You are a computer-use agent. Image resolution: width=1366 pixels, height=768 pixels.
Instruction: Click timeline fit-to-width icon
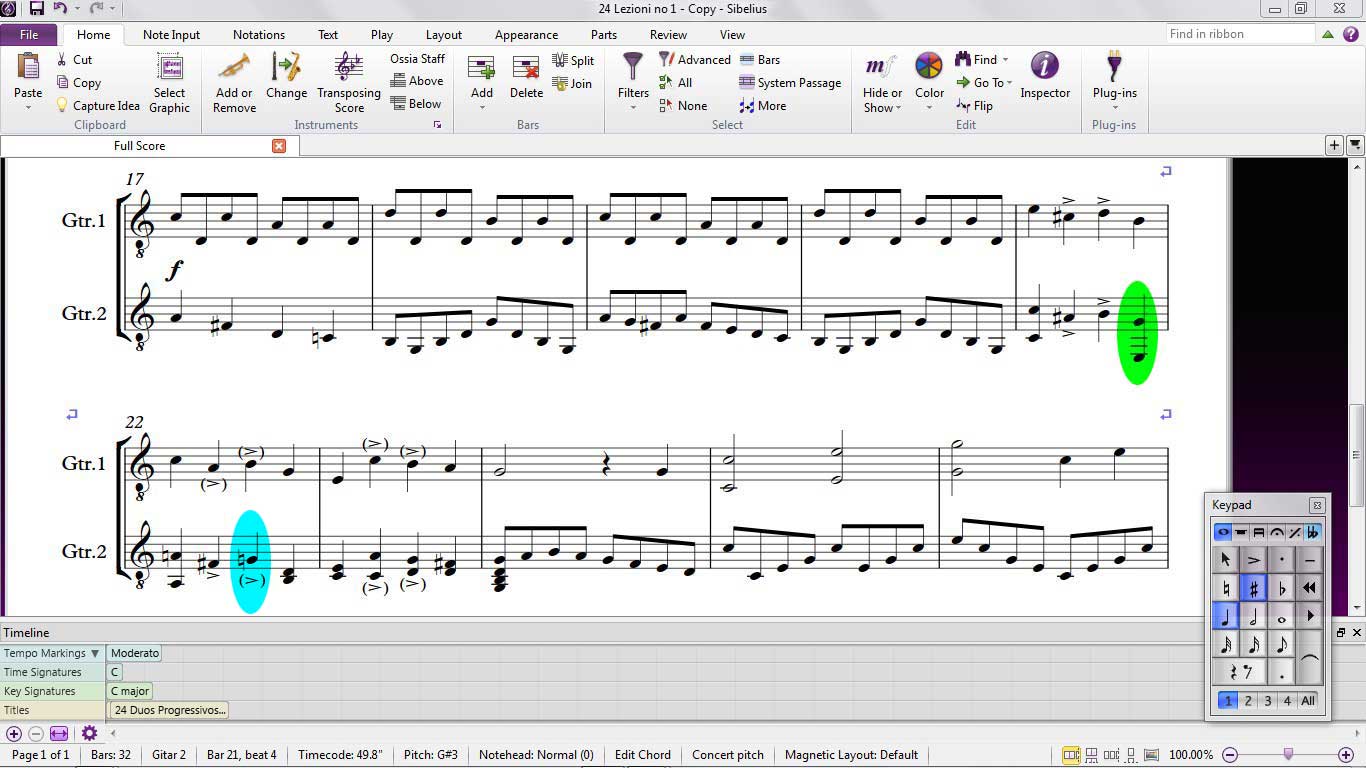coord(59,733)
